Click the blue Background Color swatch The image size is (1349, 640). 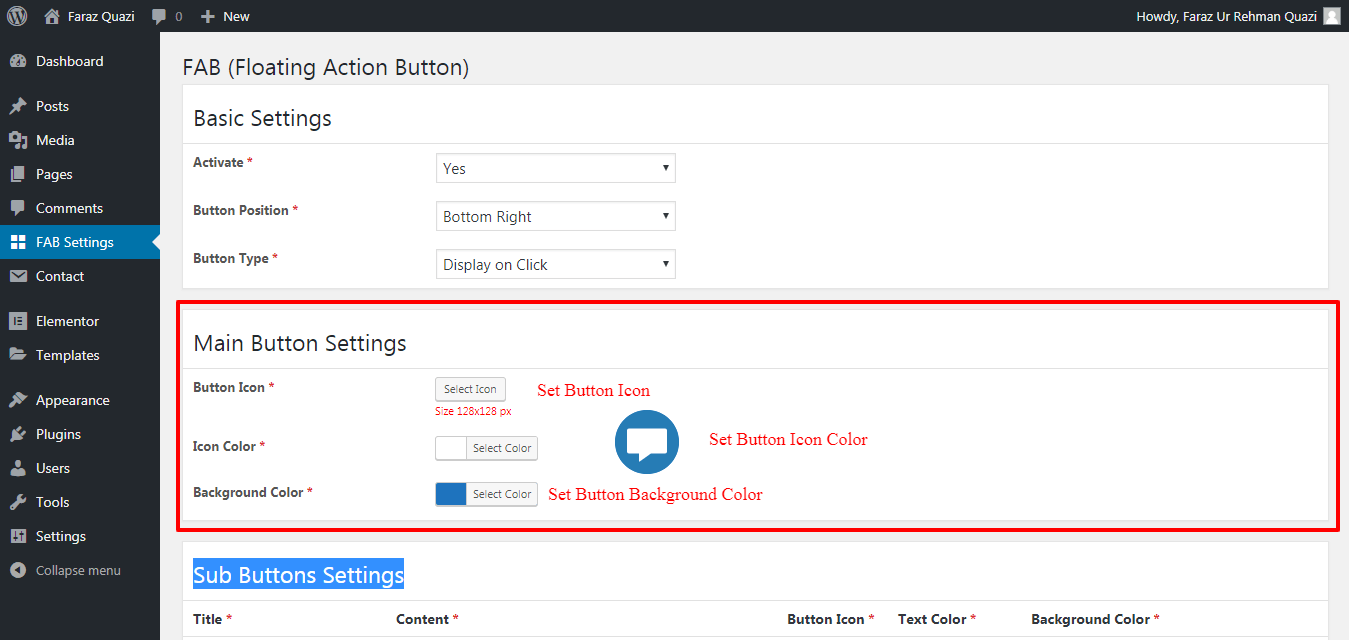point(451,494)
